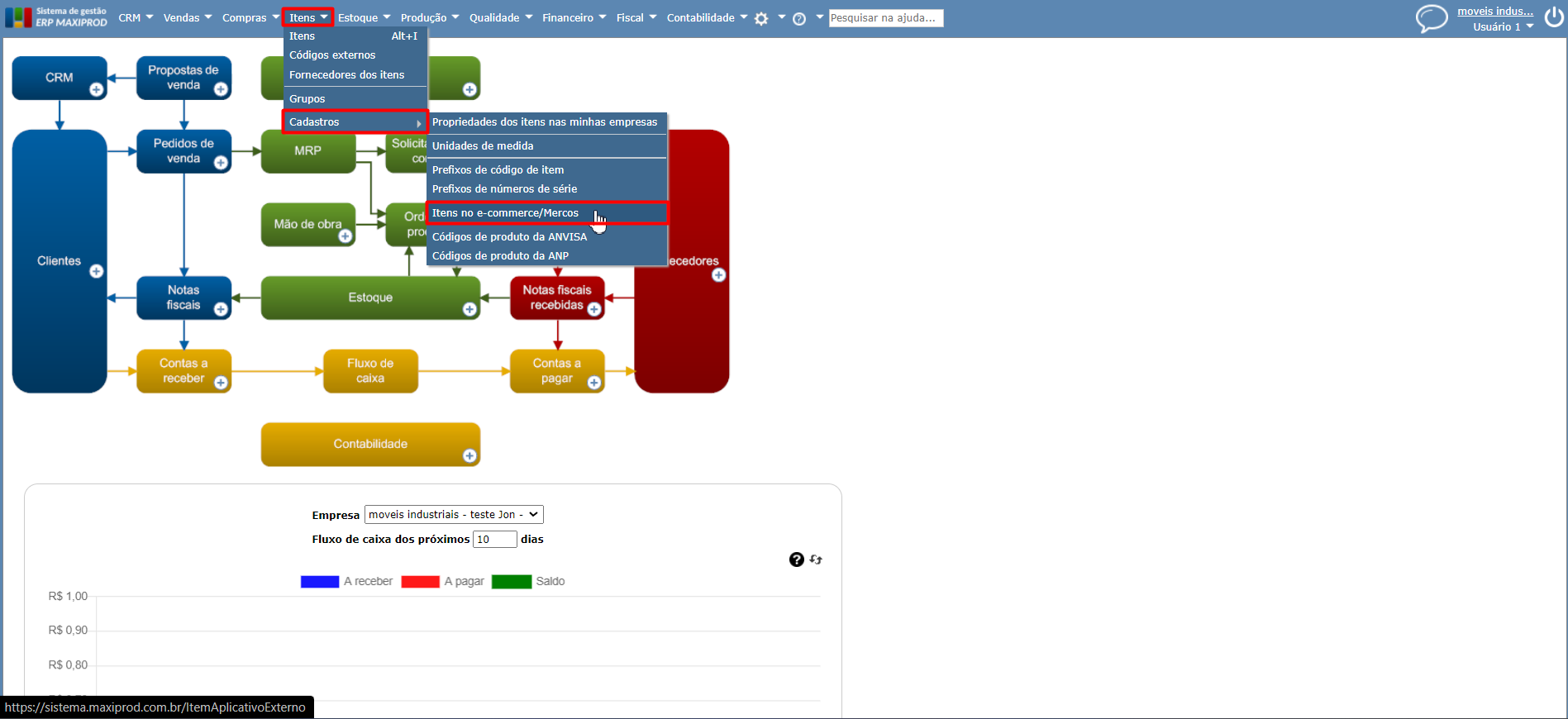The image size is (1568, 719).
Task: Expand the Fiscal menu
Action: pos(636,17)
